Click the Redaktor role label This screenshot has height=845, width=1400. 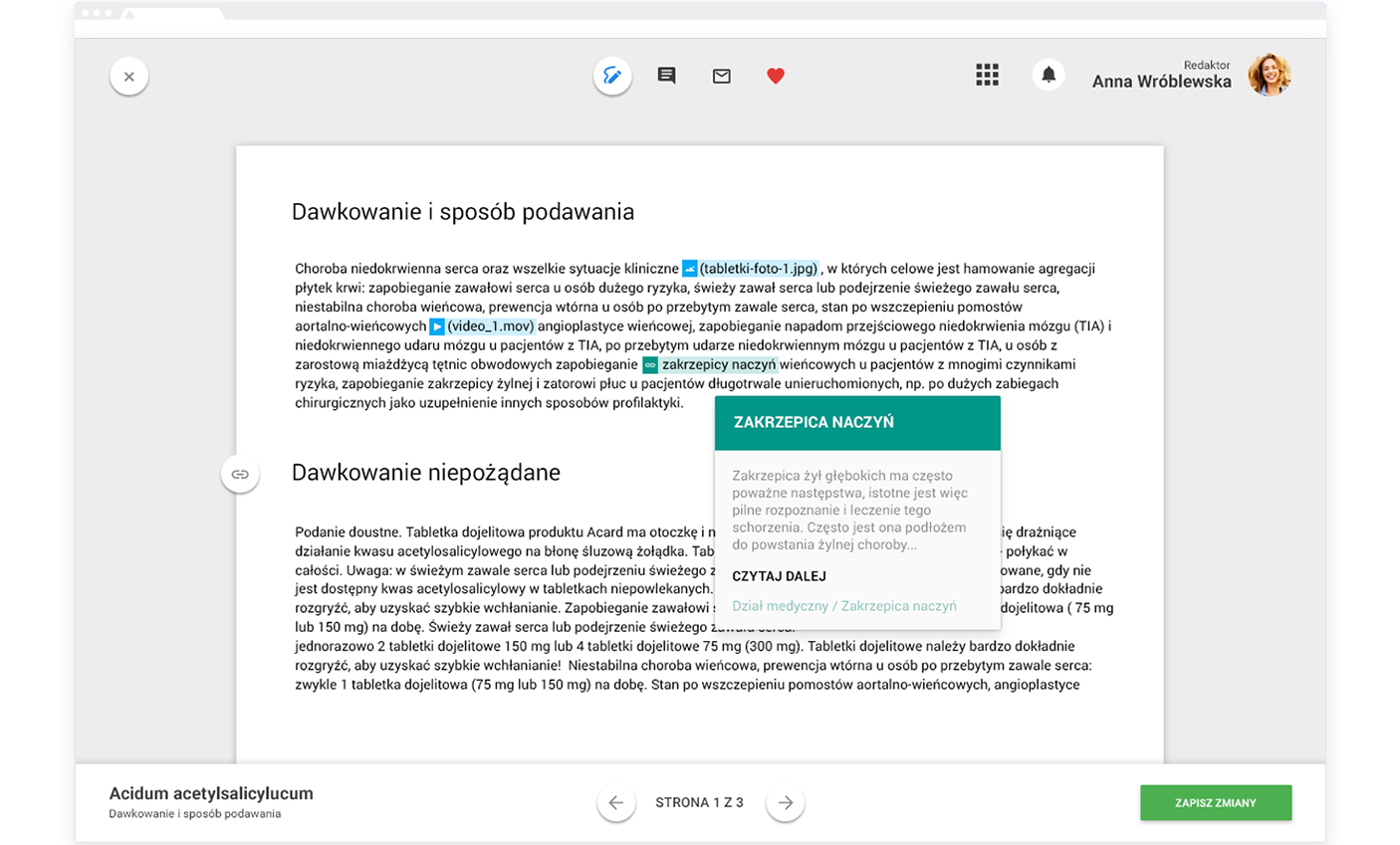(x=1208, y=65)
